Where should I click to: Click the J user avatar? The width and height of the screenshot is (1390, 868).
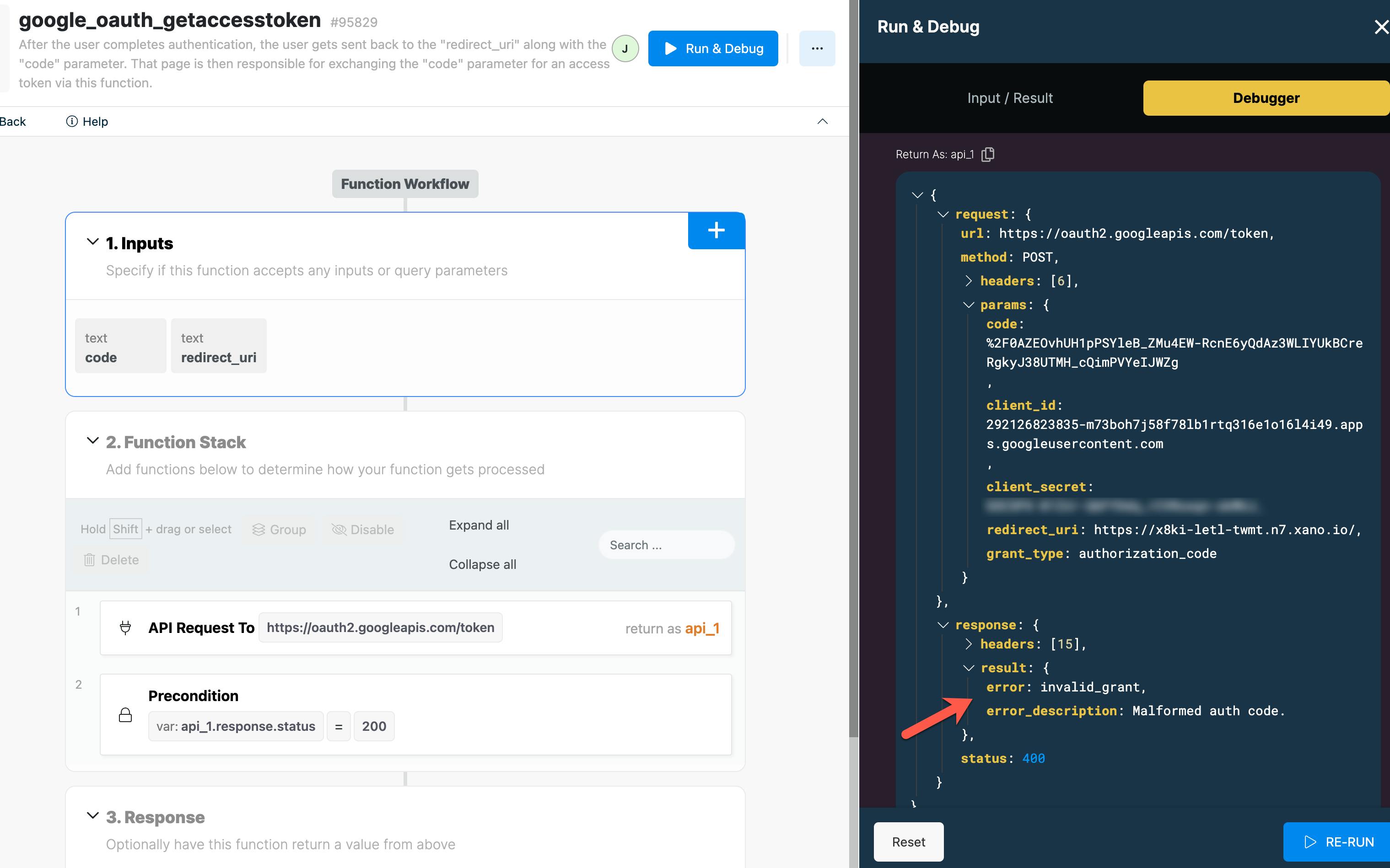point(625,48)
